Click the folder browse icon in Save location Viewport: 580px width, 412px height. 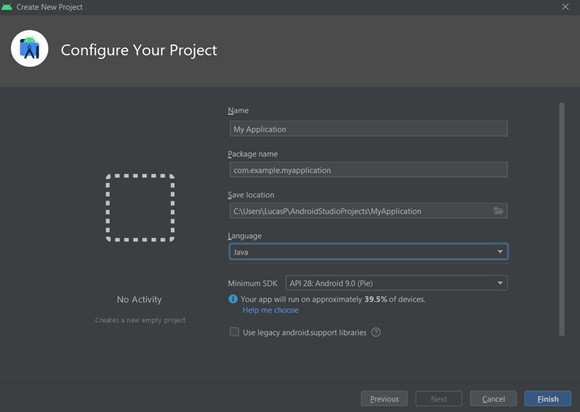click(x=498, y=211)
